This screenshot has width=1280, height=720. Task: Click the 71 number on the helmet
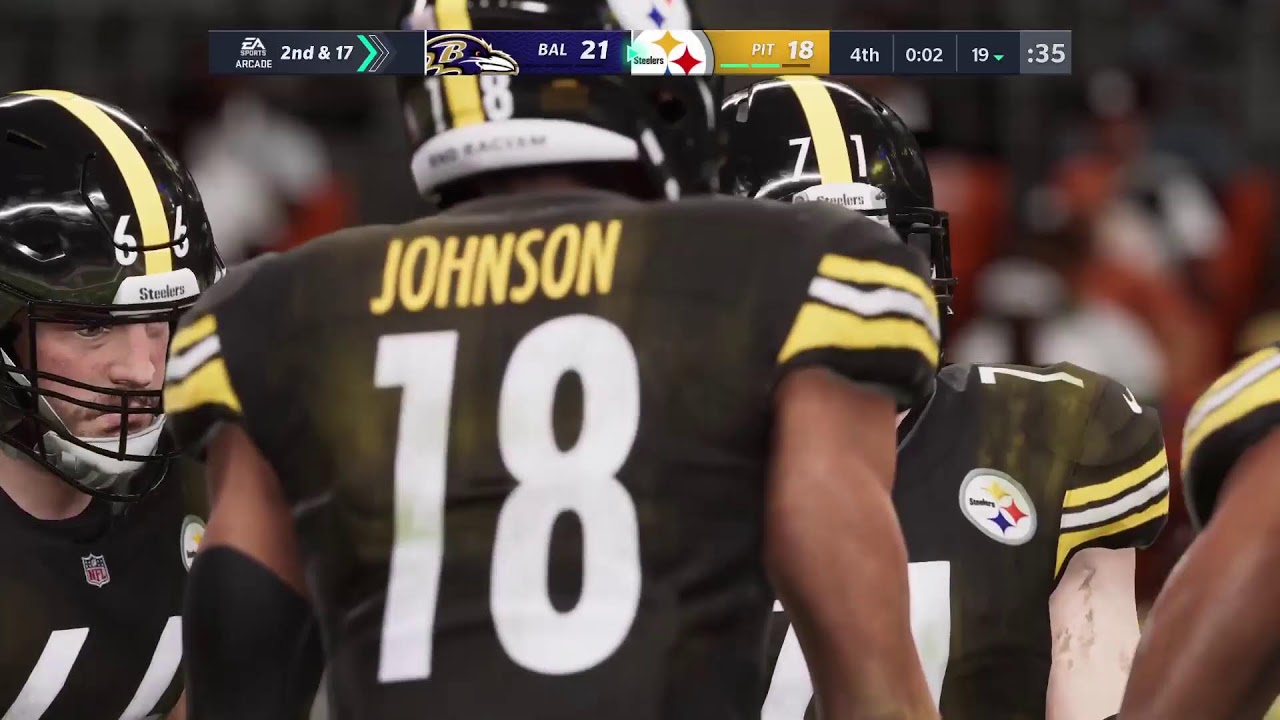pyautogui.click(x=829, y=159)
